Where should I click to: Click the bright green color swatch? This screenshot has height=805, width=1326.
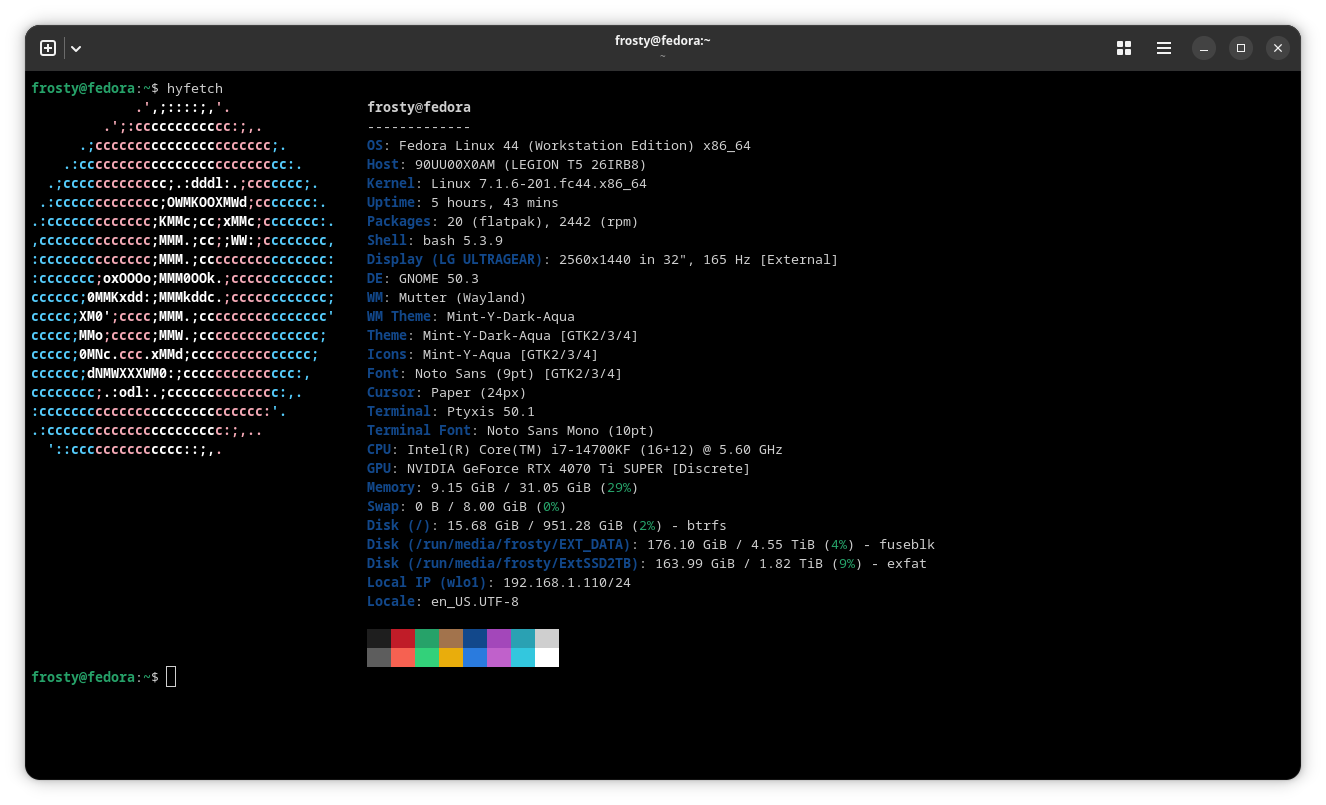[x=427, y=657]
